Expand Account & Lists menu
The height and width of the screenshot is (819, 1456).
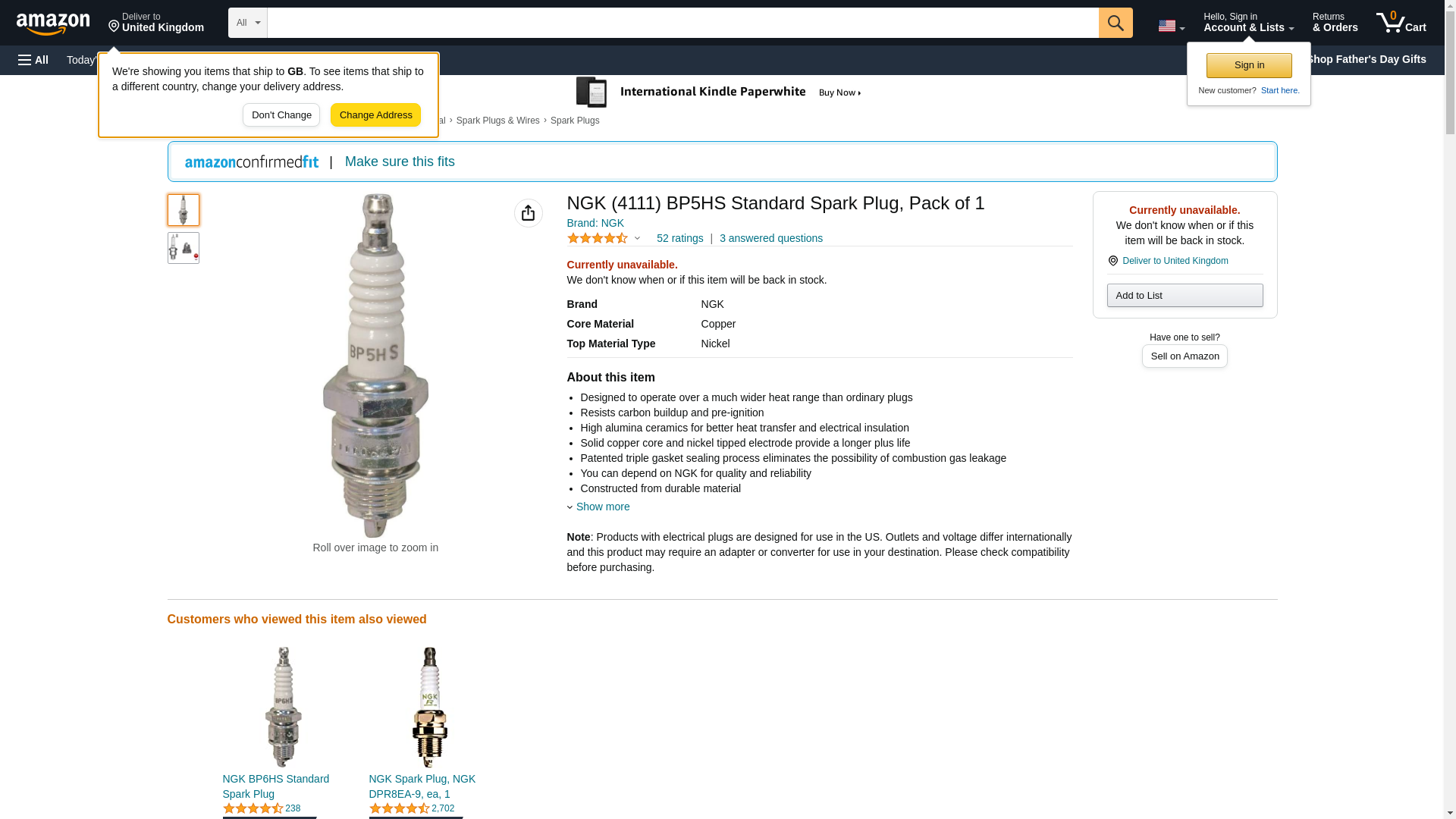tap(1248, 23)
